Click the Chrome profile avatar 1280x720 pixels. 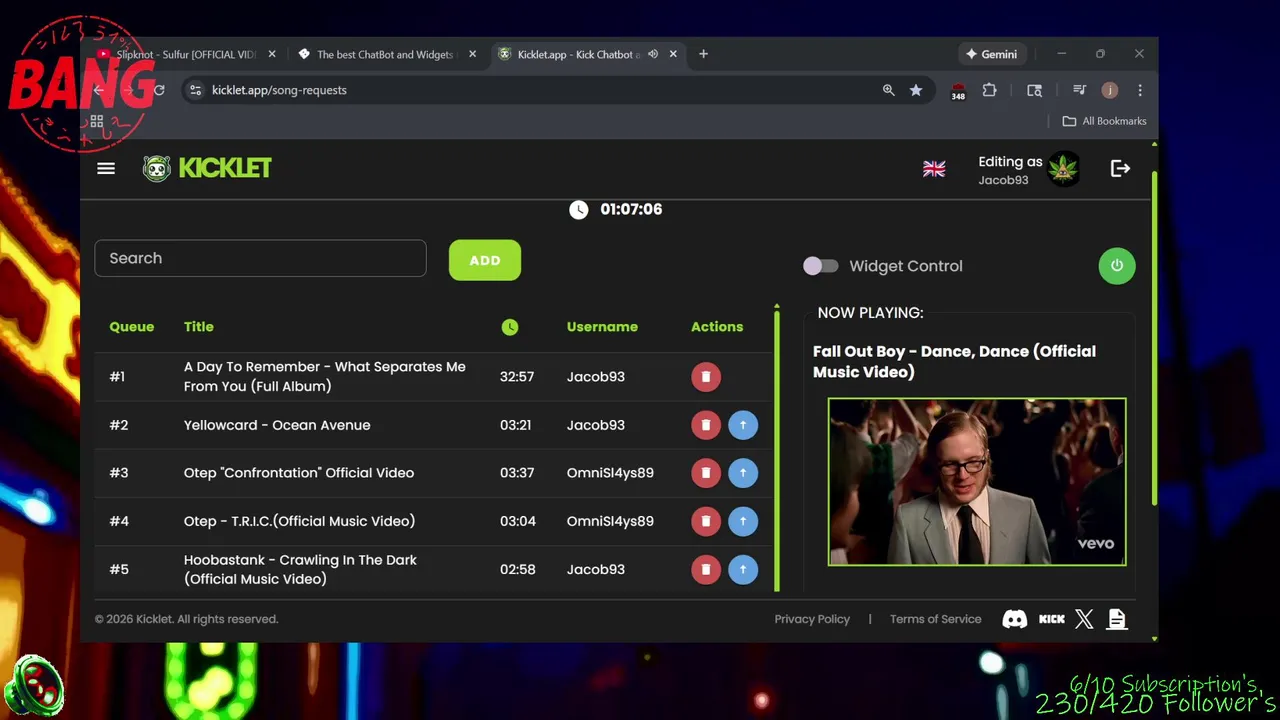point(1110,90)
